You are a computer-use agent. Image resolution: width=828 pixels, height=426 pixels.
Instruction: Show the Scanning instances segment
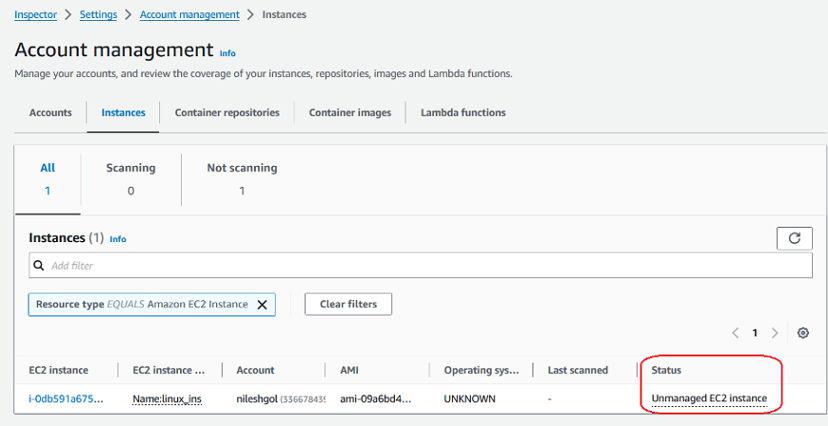[131, 179]
